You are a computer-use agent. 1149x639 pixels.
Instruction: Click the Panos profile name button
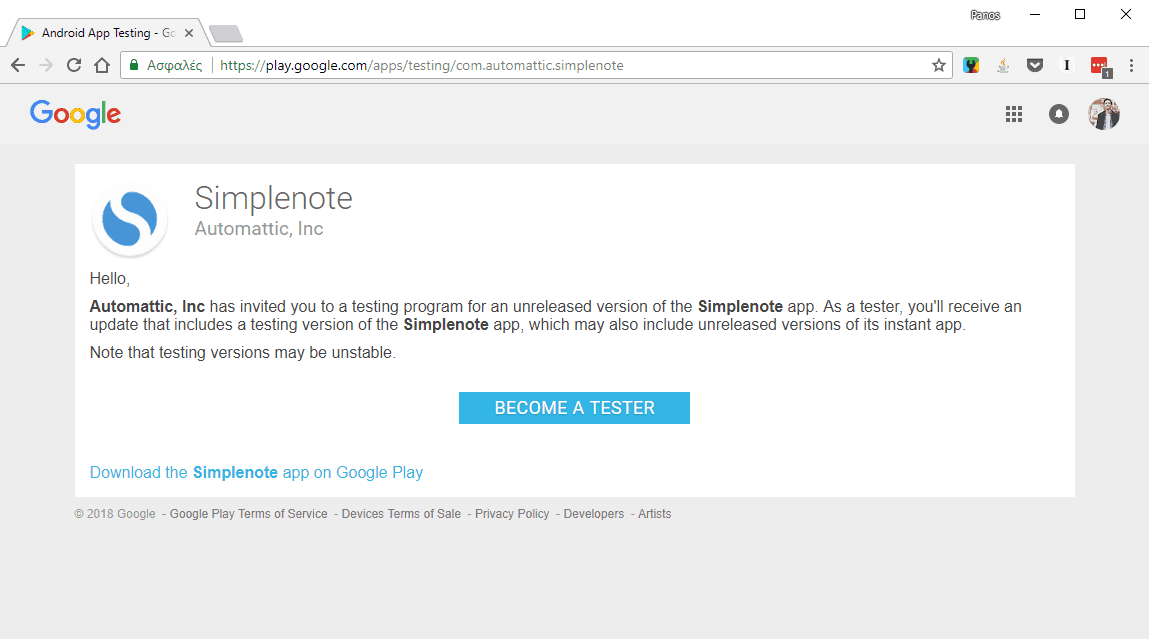(x=985, y=15)
